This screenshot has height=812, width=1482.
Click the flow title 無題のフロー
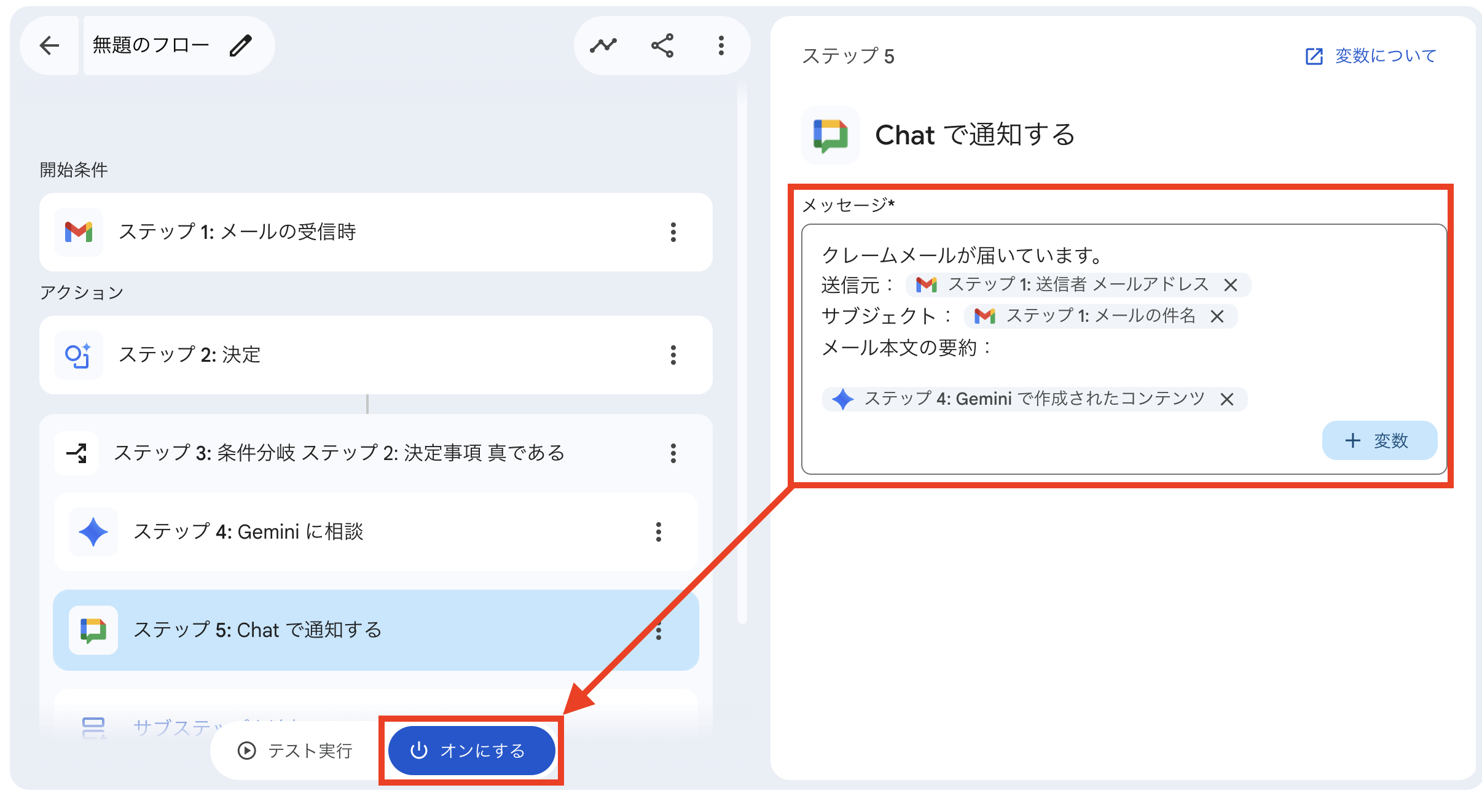pos(151,45)
